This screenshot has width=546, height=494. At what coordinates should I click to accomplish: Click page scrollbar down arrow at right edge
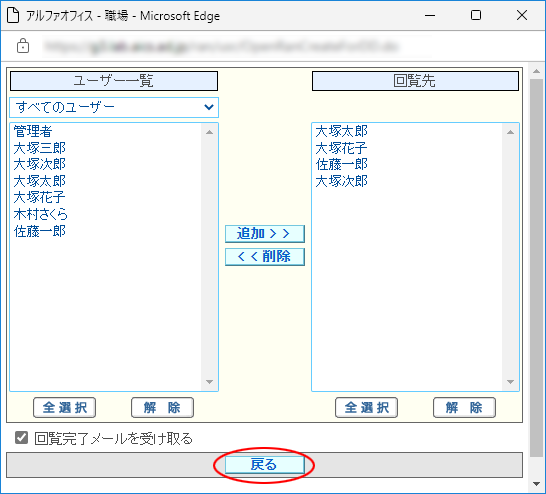[537, 484]
